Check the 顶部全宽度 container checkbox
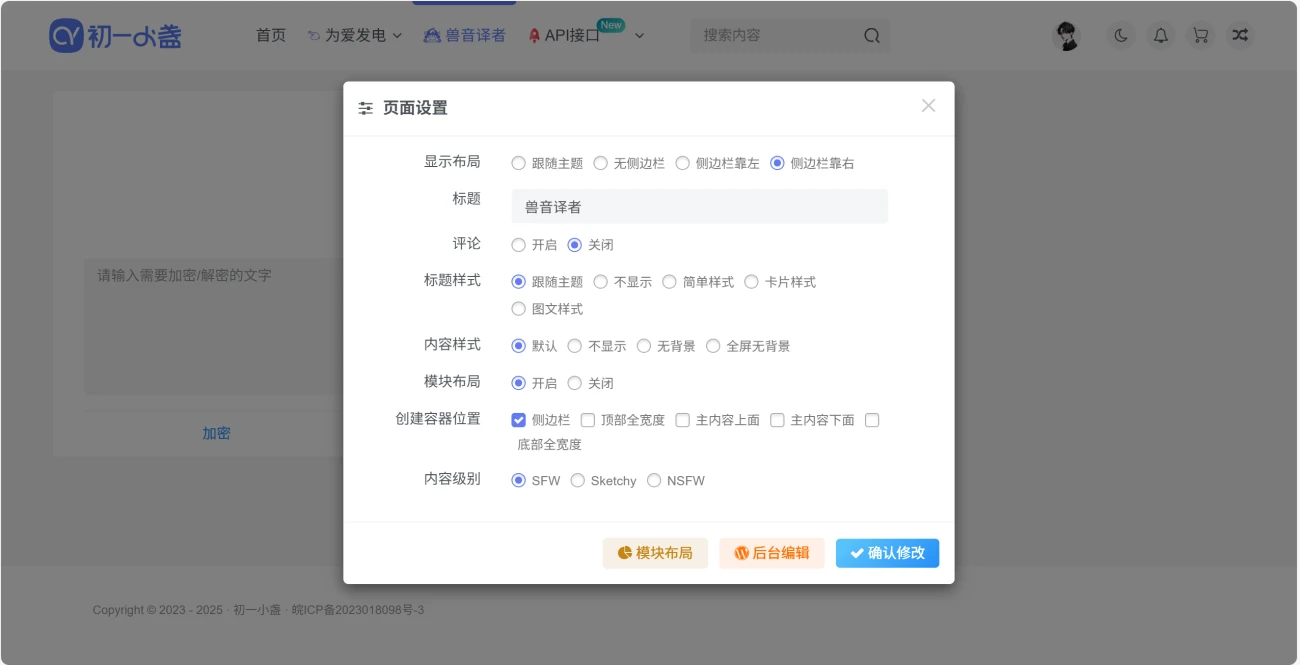 588,420
